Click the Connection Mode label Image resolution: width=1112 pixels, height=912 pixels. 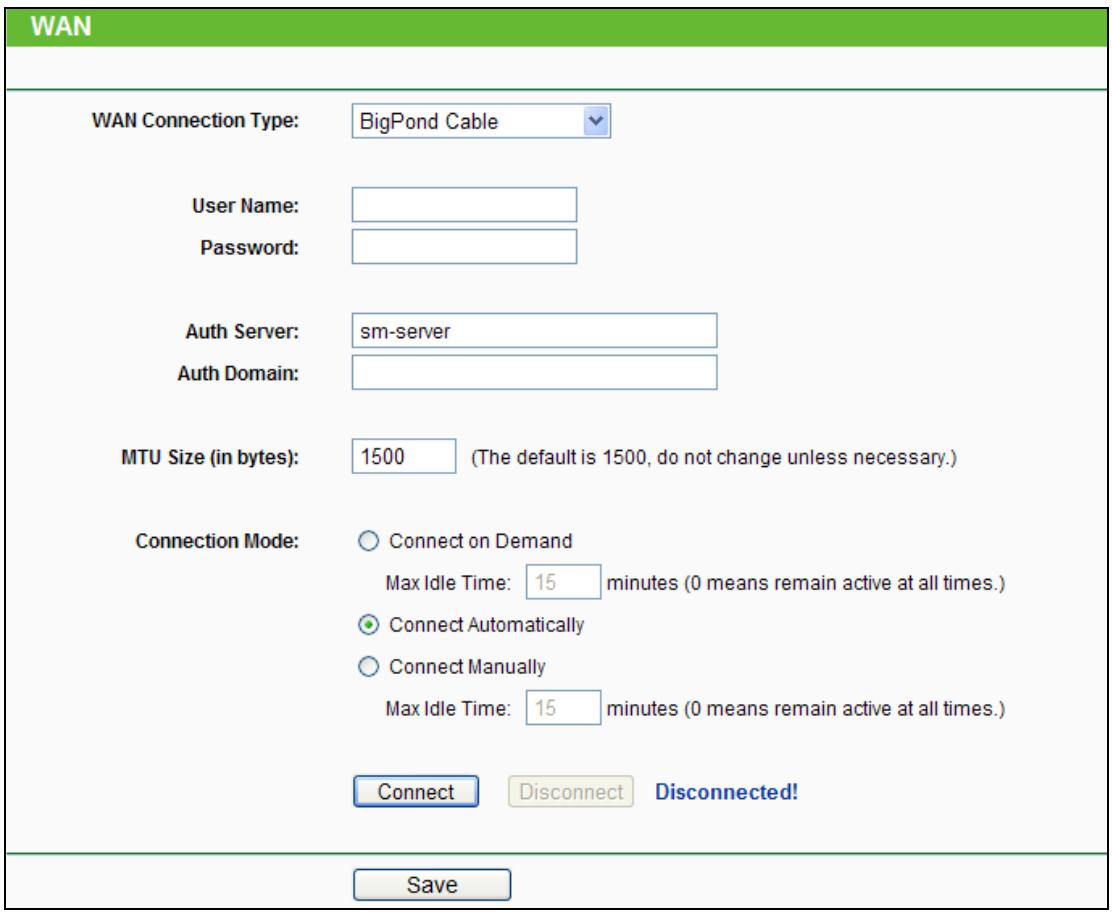point(217,541)
